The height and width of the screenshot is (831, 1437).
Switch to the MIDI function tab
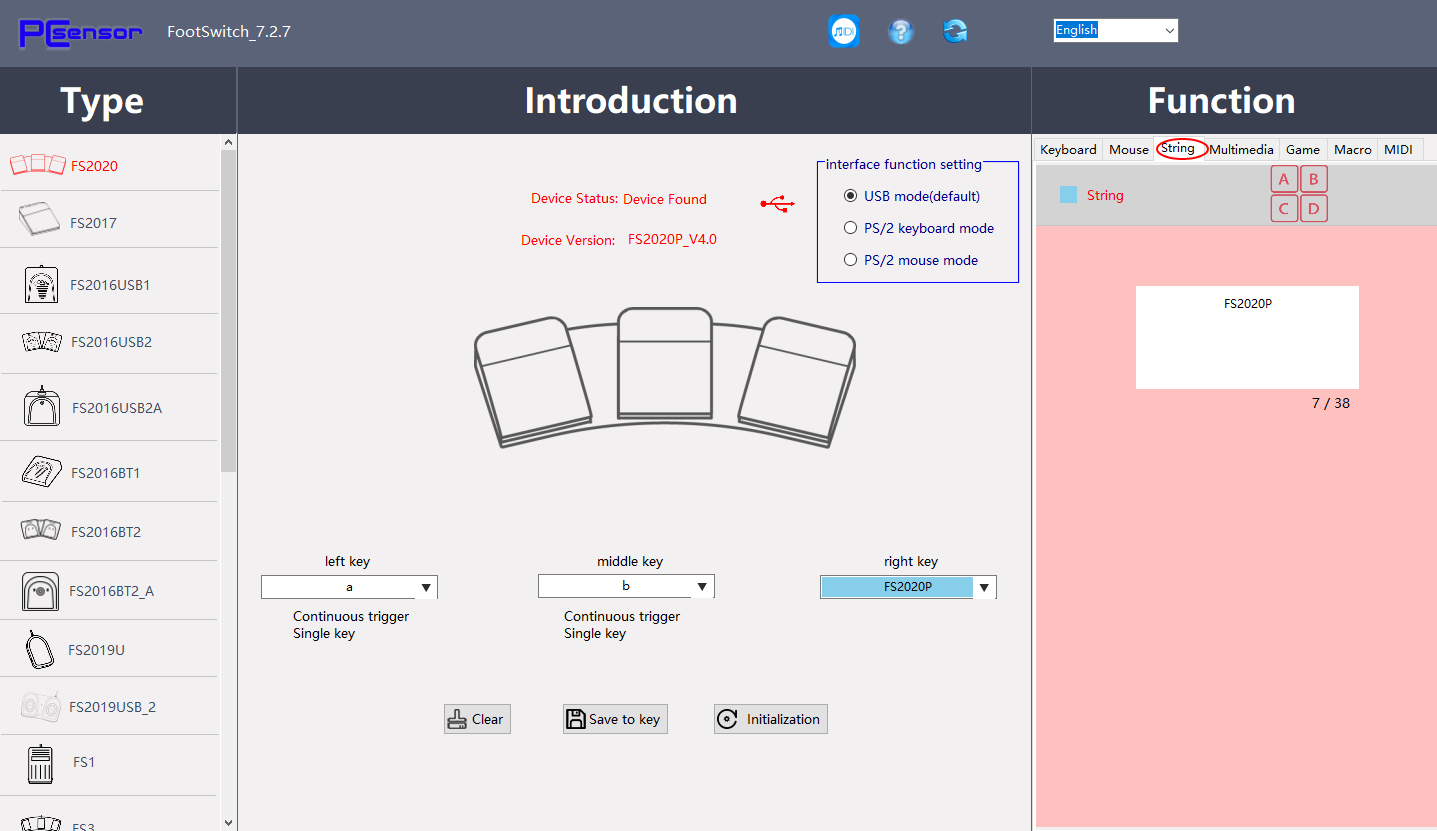pos(1399,149)
